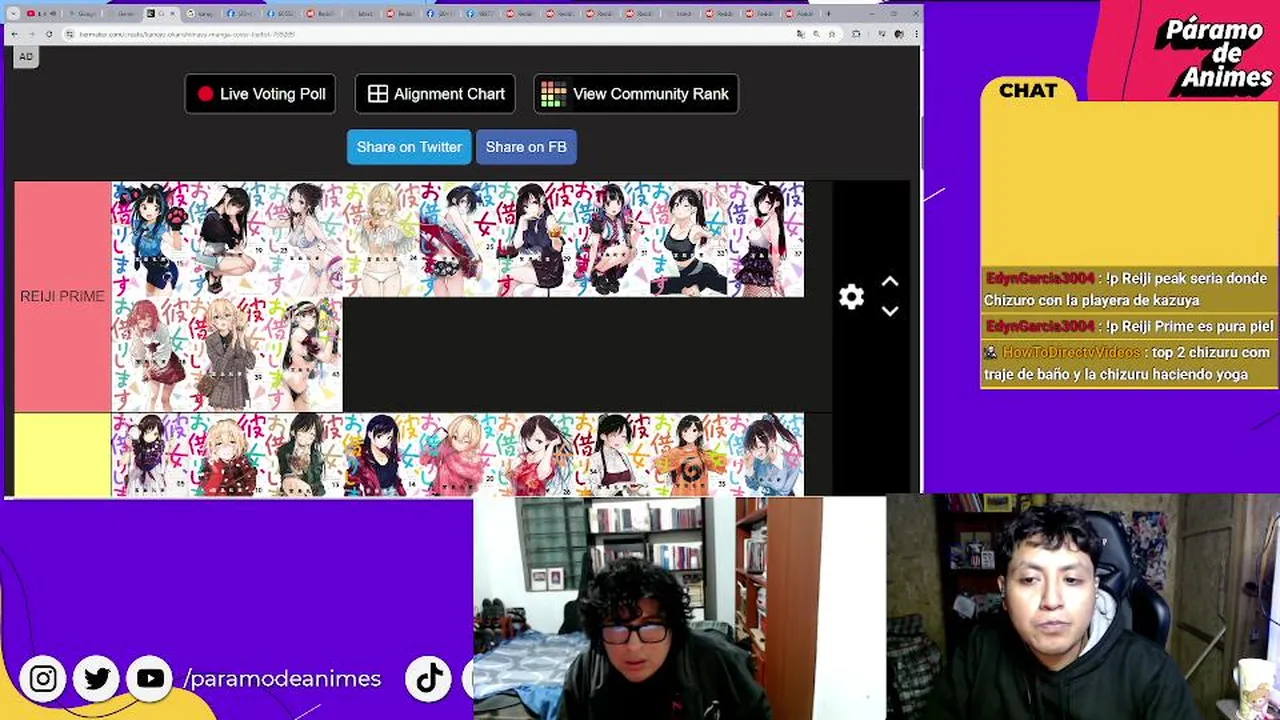The height and width of the screenshot is (720, 1280).
Task: Switch to the Google tab next to YouTube
Action: [x=82, y=14]
